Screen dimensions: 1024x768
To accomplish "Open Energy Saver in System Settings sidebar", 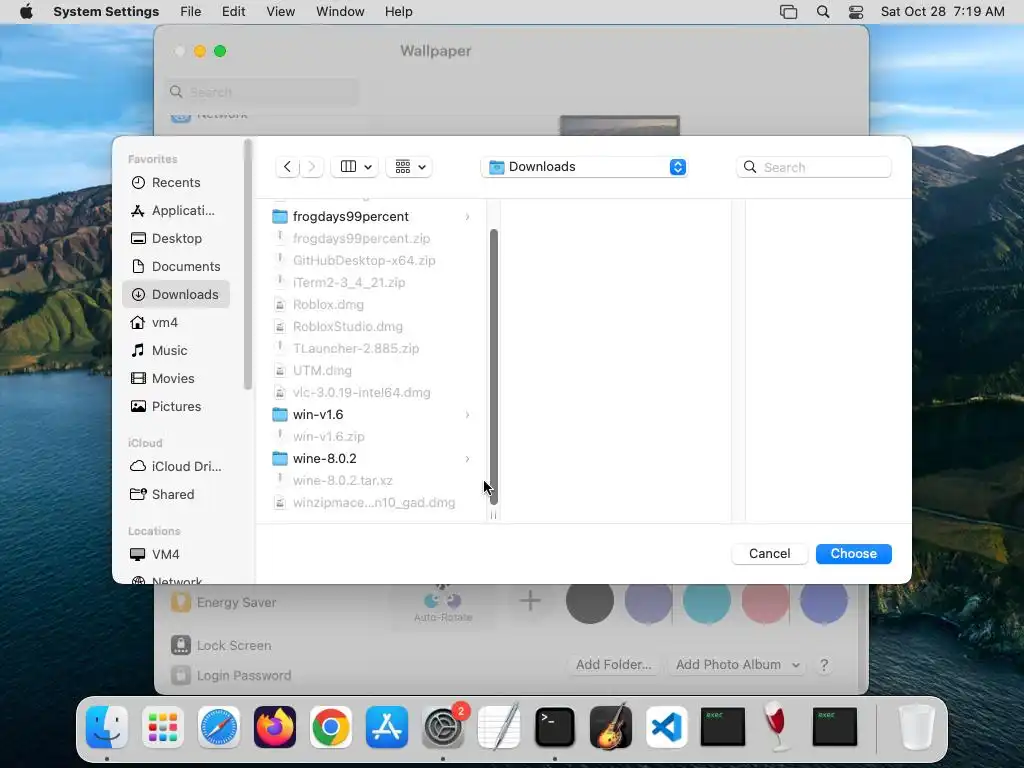I will click(x=223, y=602).
